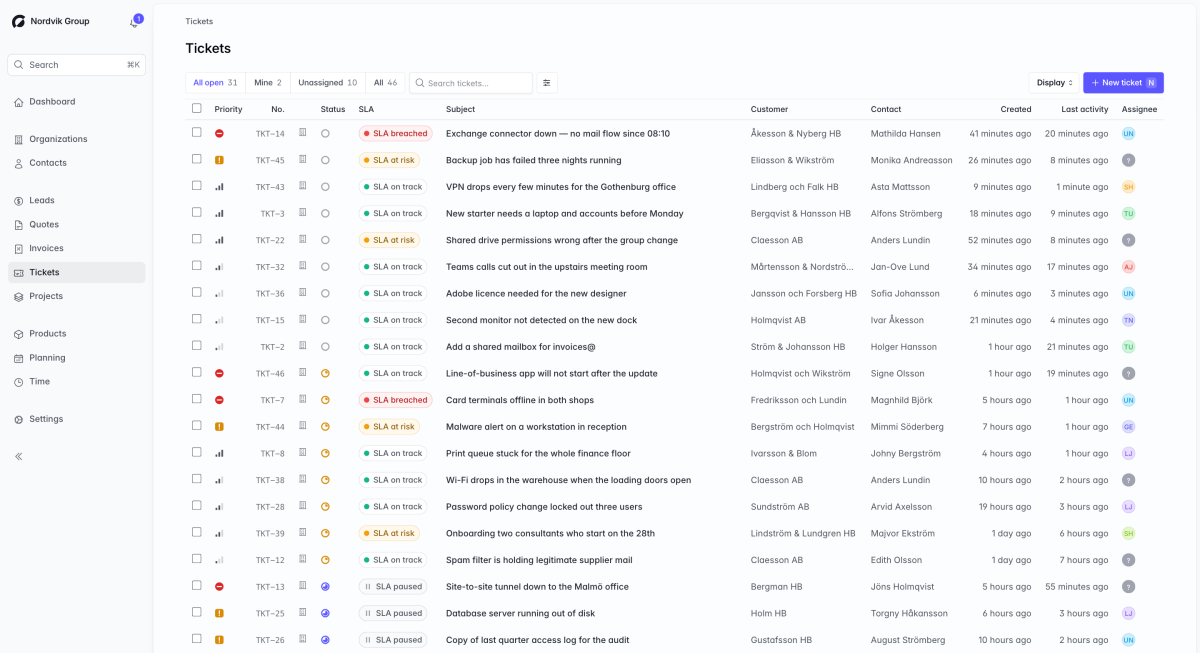The width and height of the screenshot is (1200, 653).
Task: Check the TKT-7 card terminals checkbox
Action: 197,399
